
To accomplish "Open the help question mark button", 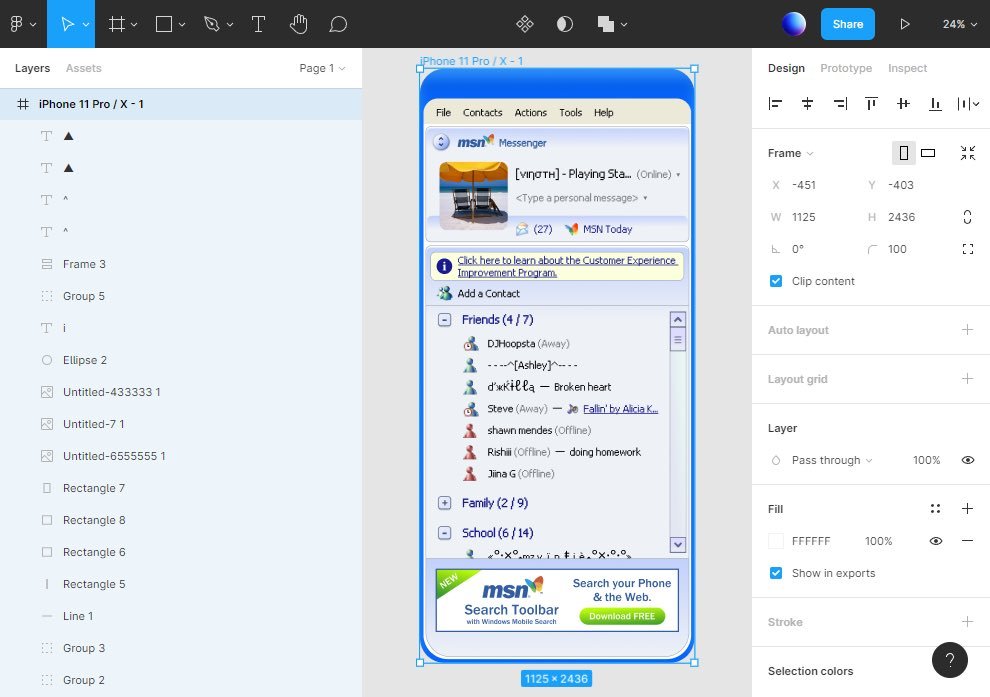I will [950, 660].
